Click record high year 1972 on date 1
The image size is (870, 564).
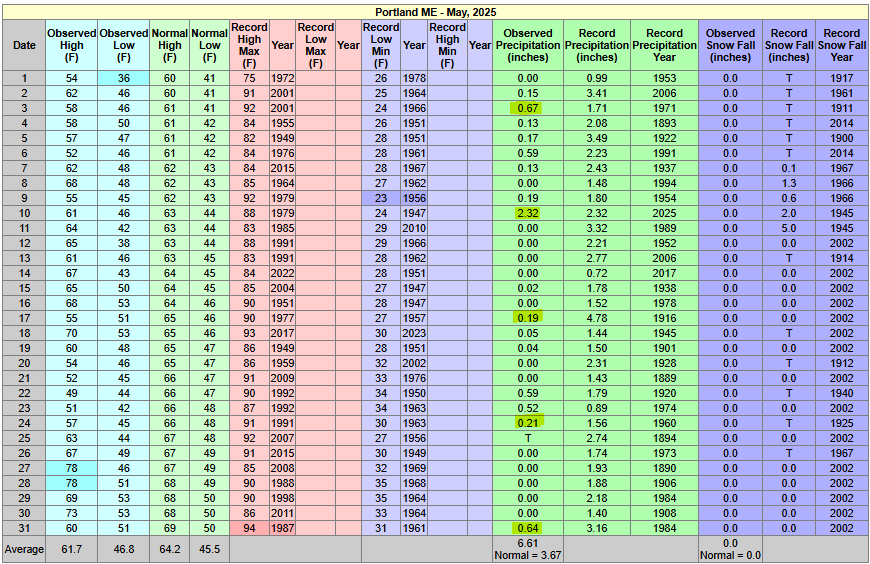(x=282, y=78)
